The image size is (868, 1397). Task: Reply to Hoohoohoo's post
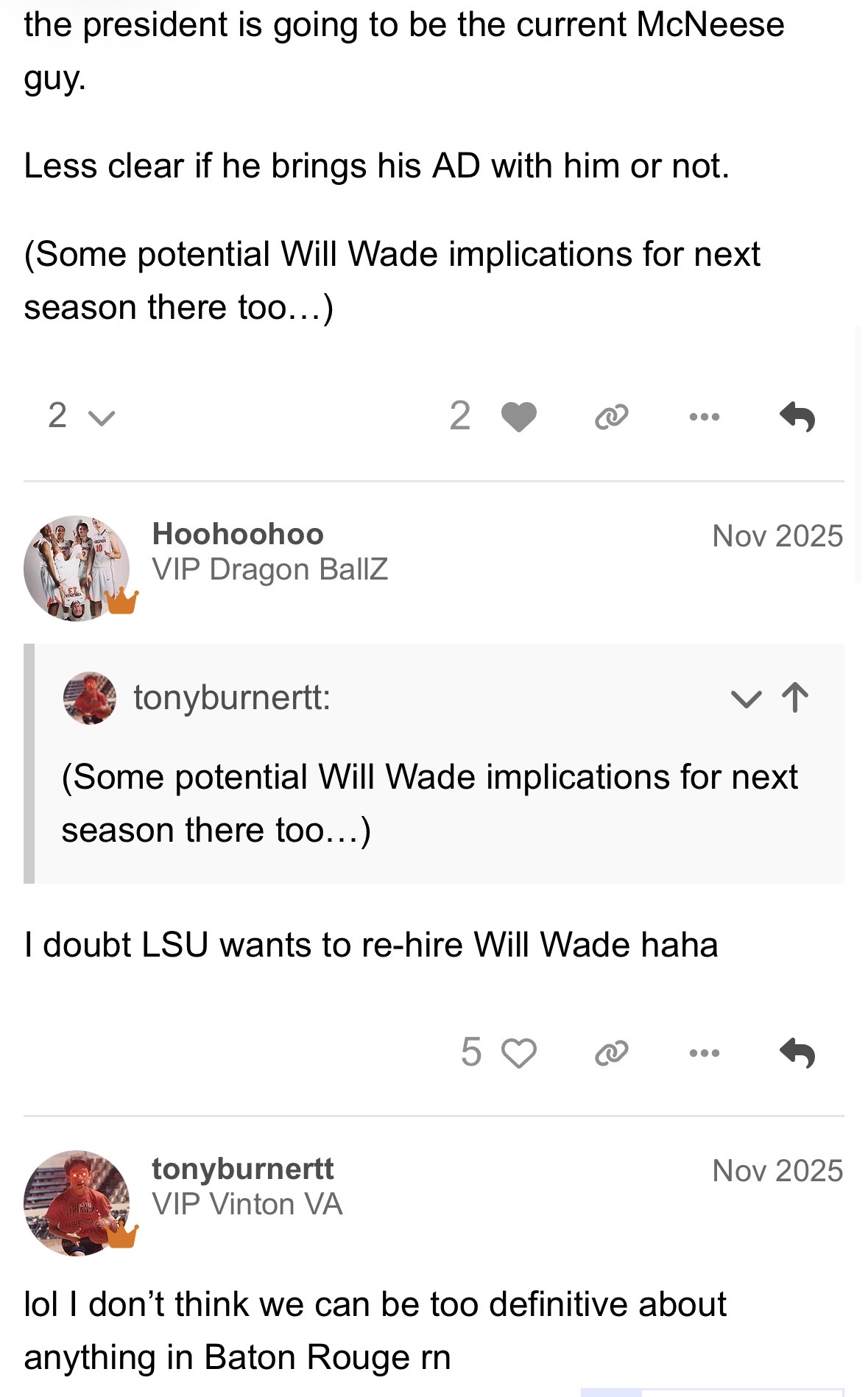797,1053
